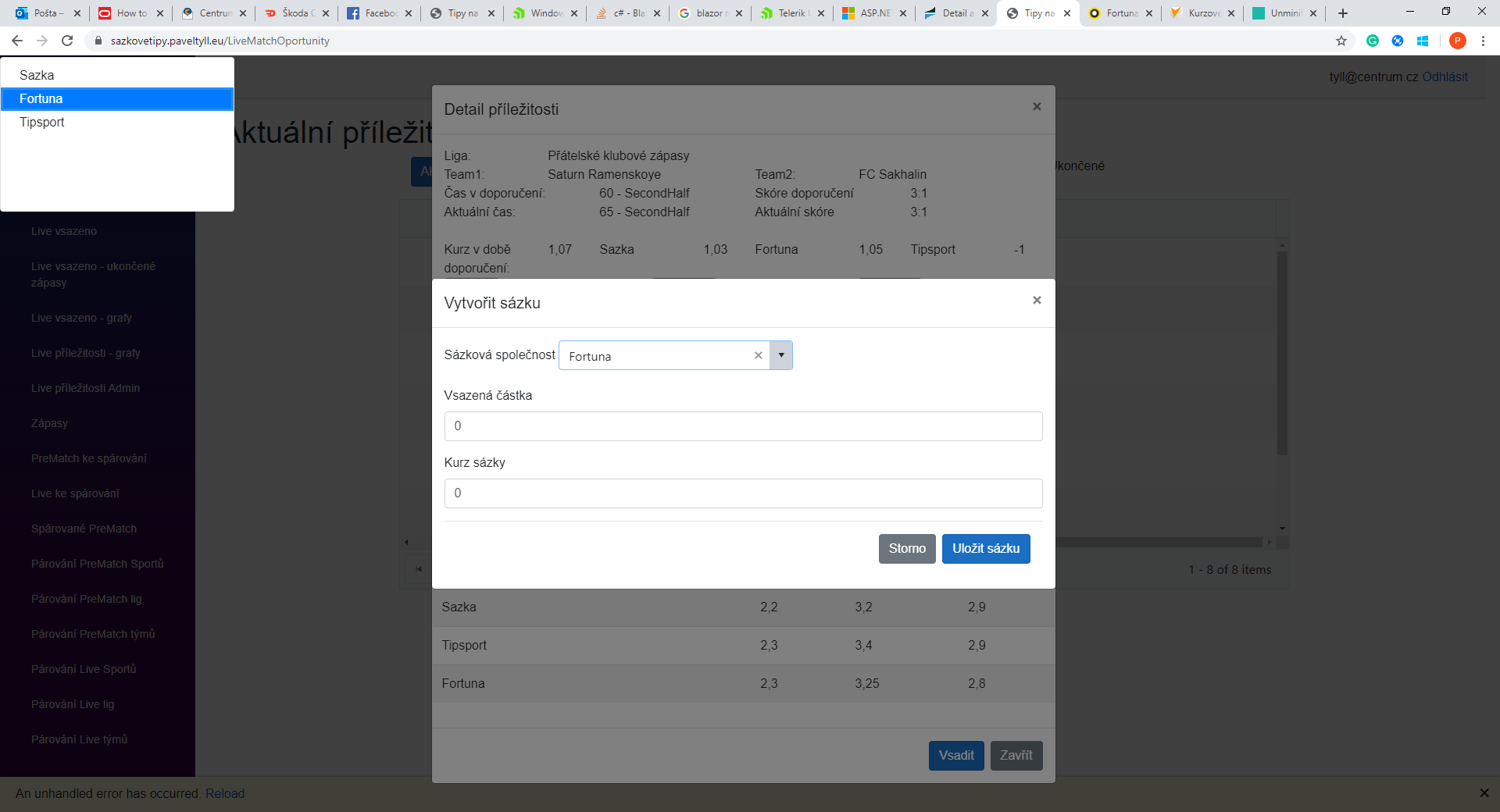This screenshot has width=1500, height=812.
Task: Open the Chrome profile avatar P
Action: click(x=1457, y=41)
